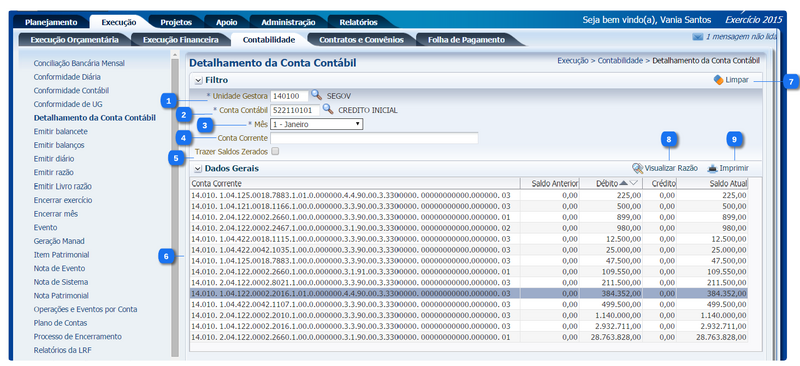Image resolution: width=800 pixels, height=366 pixels.
Task: Click the Saldo Atual column header
Action: point(713,183)
